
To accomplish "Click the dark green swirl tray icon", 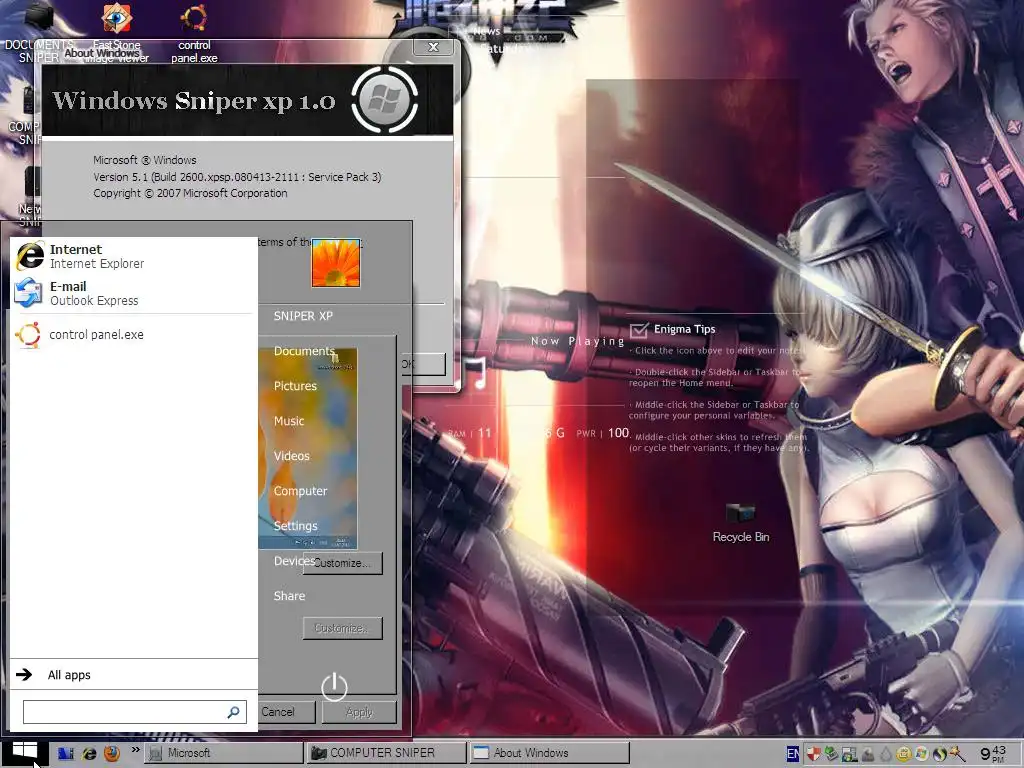I will tap(939, 754).
